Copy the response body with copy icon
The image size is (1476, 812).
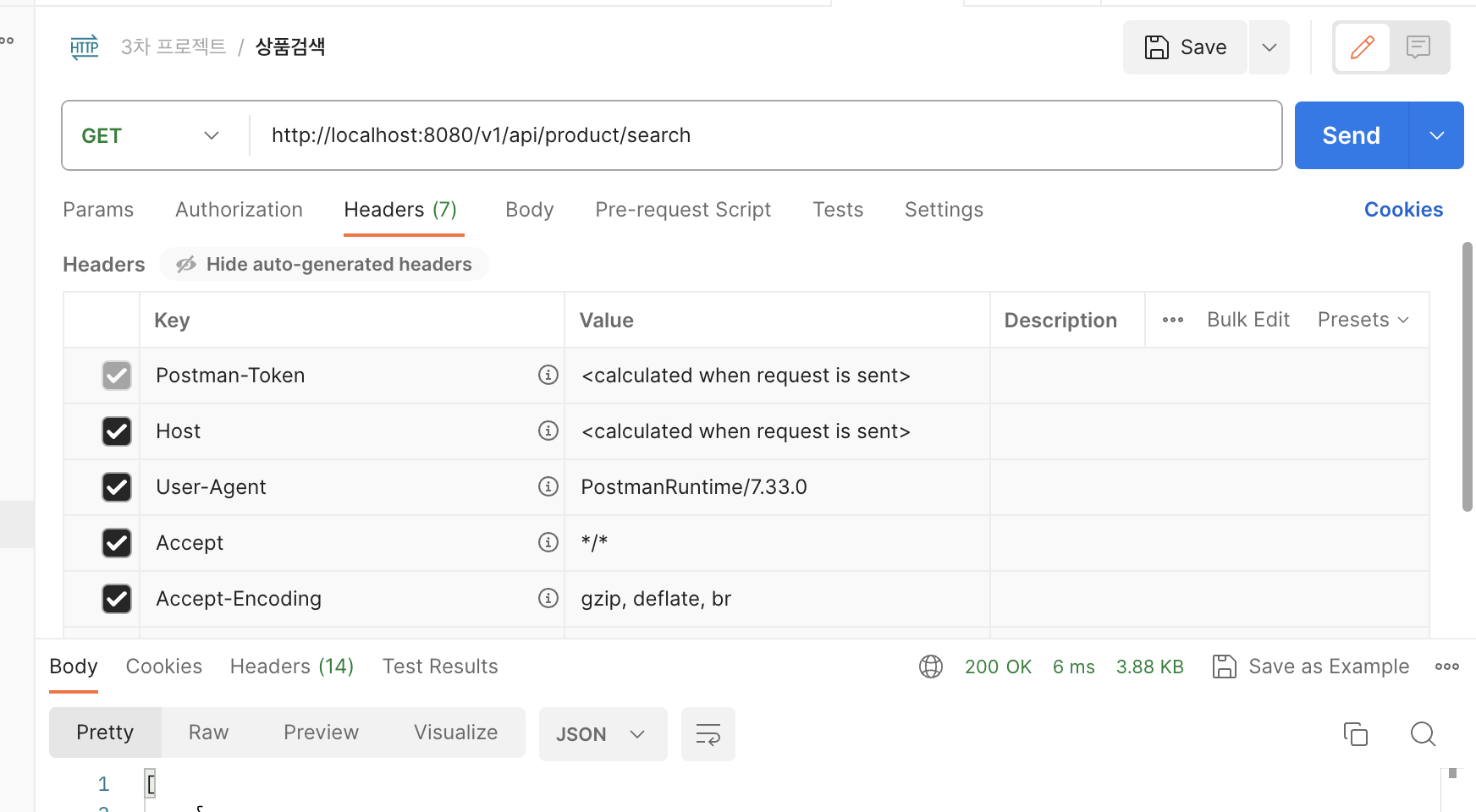(x=1355, y=733)
